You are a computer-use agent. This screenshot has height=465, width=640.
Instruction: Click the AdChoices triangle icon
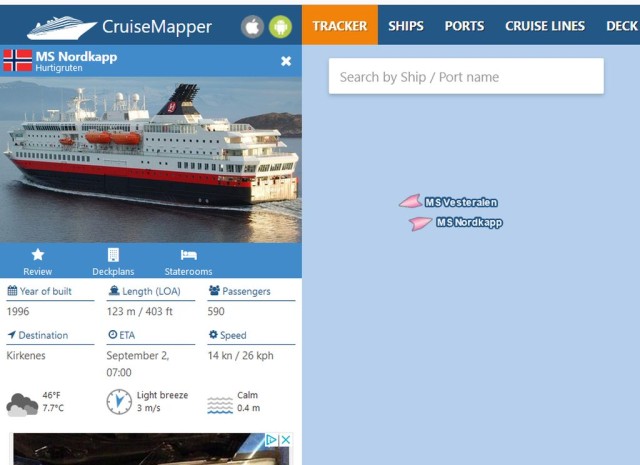coord(271,440)
